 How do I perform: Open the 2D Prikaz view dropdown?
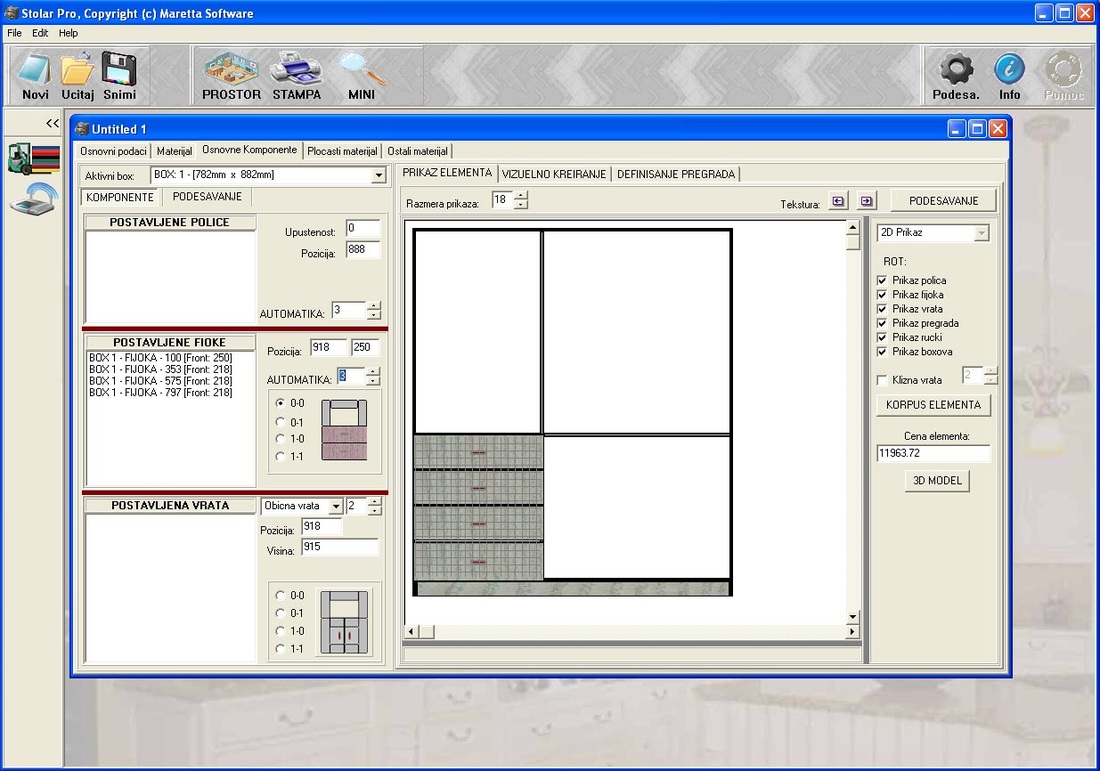point(981,233)
